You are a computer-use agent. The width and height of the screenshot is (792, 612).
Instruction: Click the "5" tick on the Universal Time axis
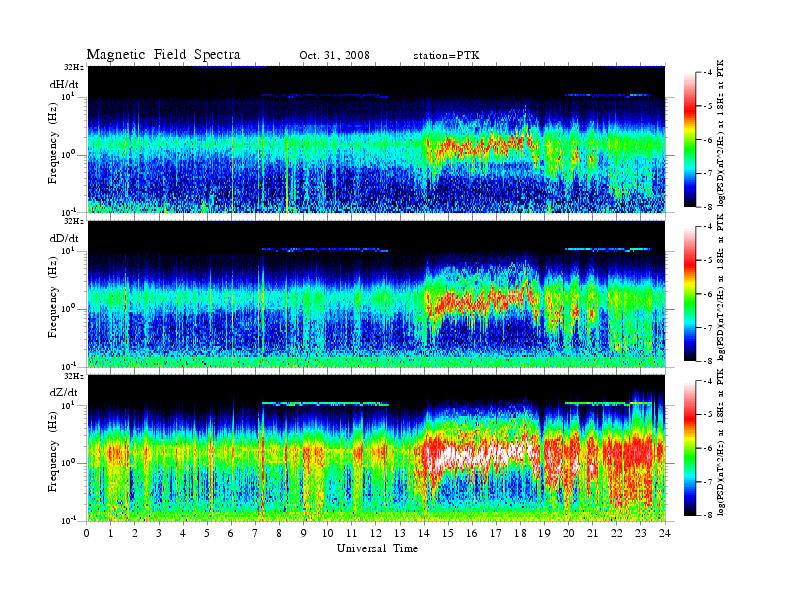[x=207, y=533]
